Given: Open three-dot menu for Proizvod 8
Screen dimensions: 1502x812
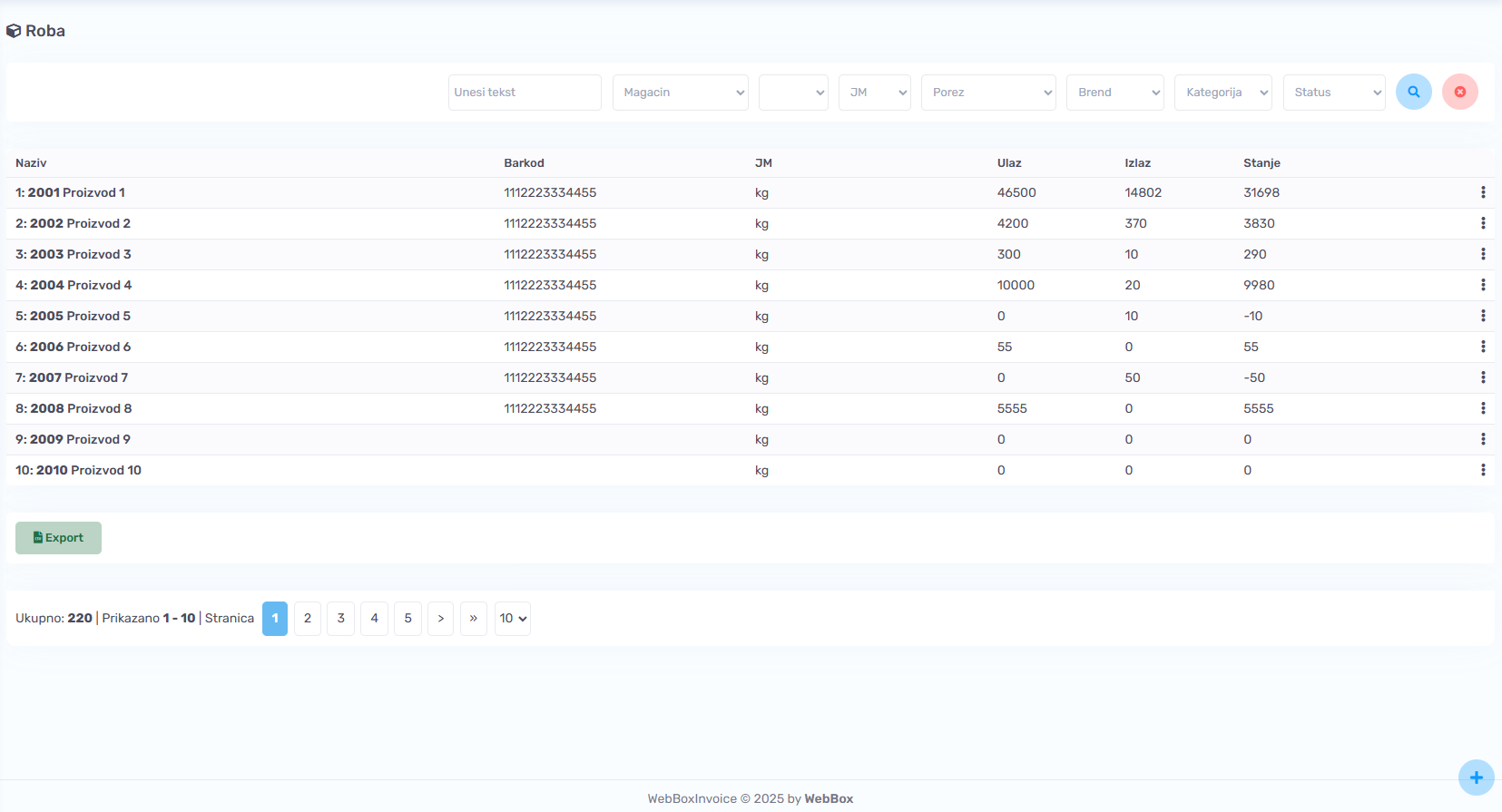Looking at the screenshot, I should tap(1483, 408).
